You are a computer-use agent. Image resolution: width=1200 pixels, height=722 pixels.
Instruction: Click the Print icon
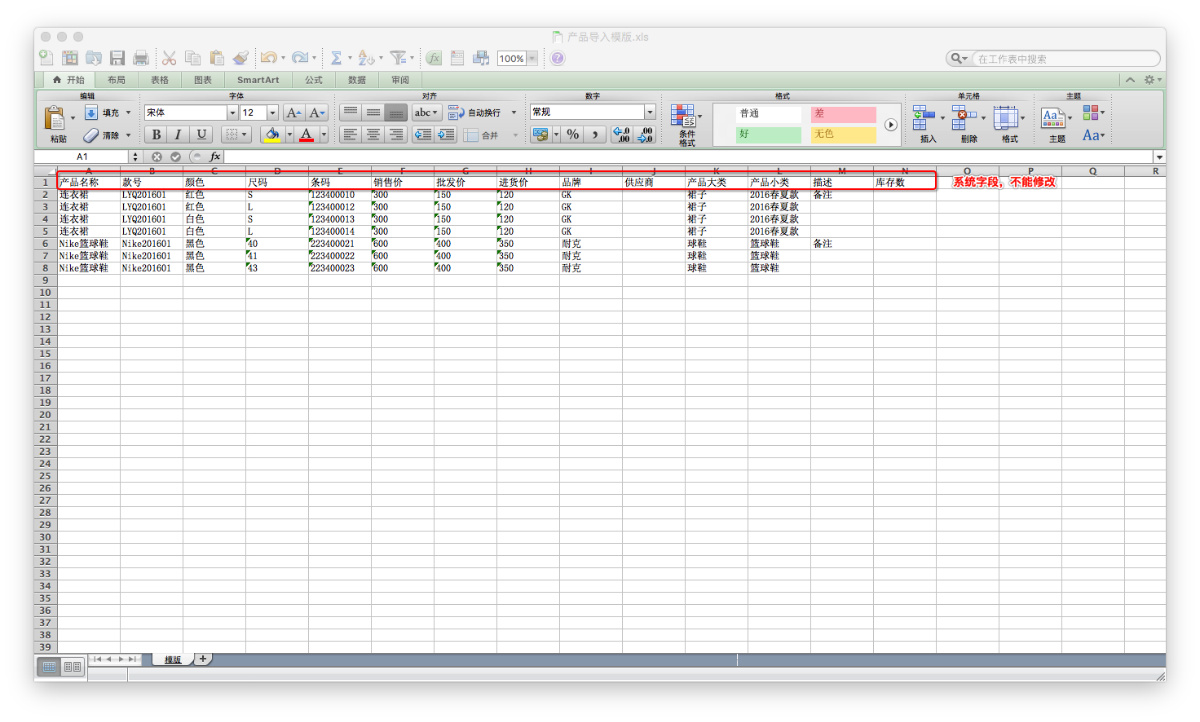[x=141, y=58]
